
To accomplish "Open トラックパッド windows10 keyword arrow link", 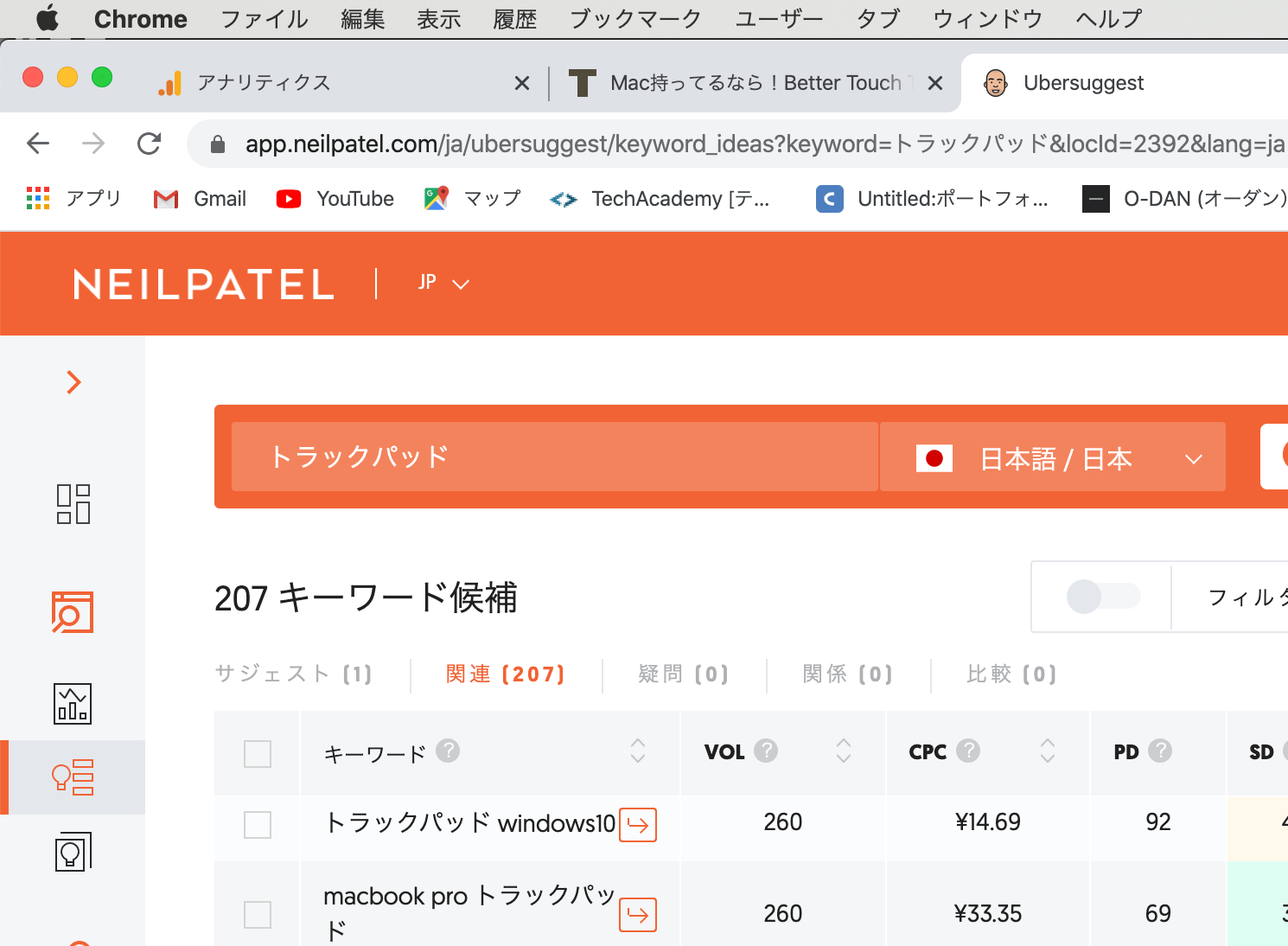I will (x=638, y=825).
